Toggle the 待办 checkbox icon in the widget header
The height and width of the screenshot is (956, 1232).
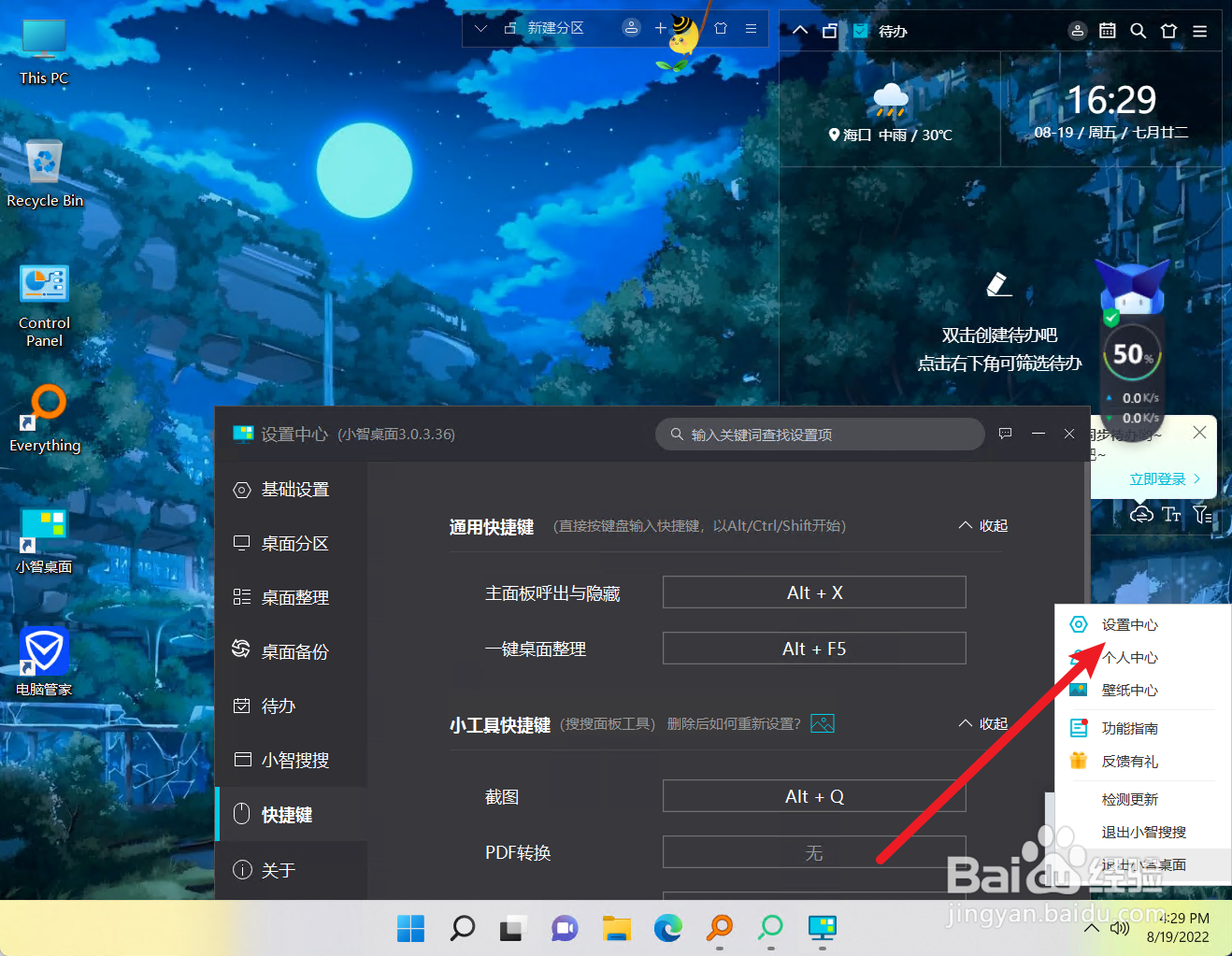coord(861,31)
